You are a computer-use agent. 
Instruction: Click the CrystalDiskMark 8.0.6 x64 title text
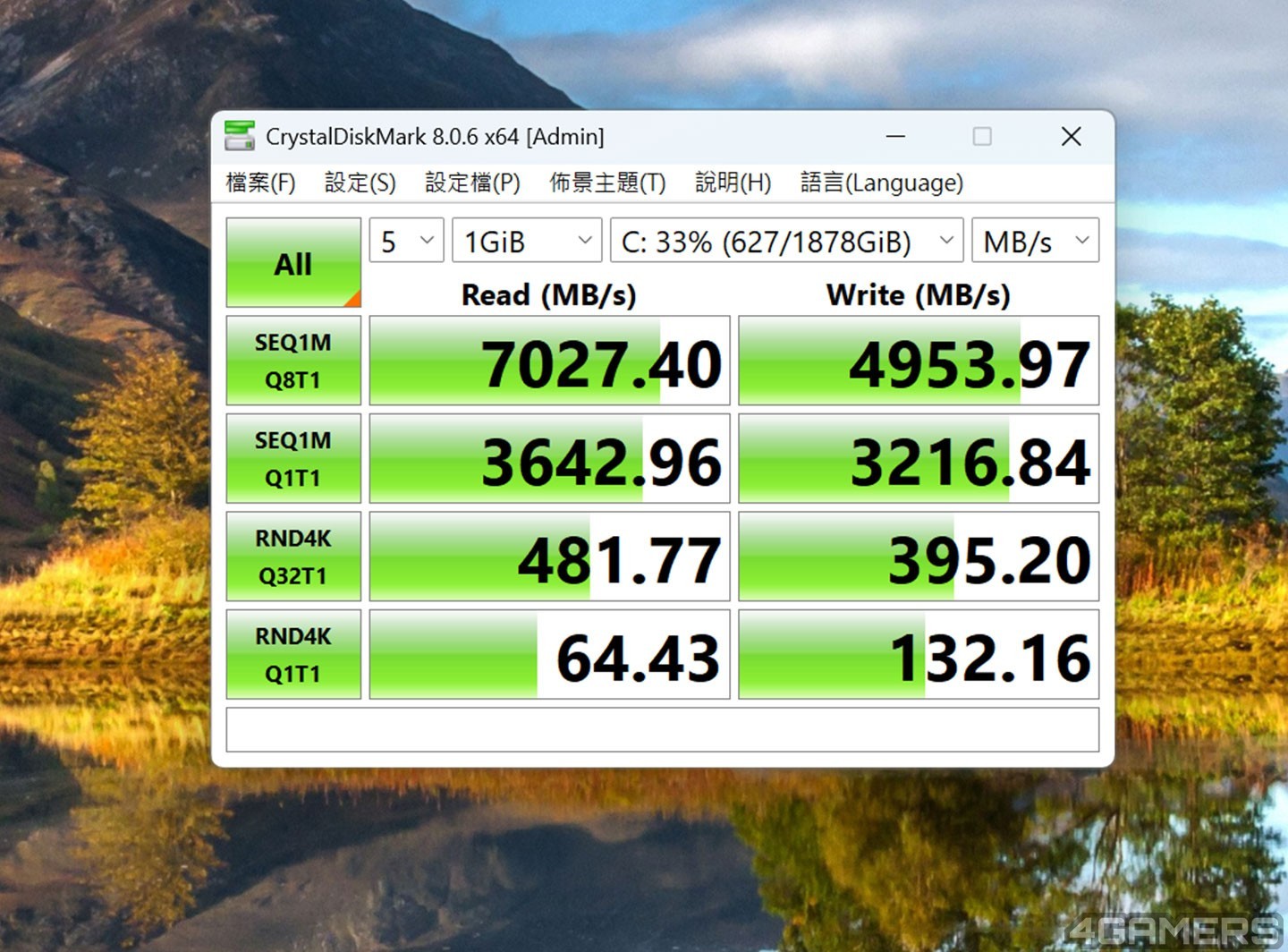pyautogui.click(x=435, y=137)
